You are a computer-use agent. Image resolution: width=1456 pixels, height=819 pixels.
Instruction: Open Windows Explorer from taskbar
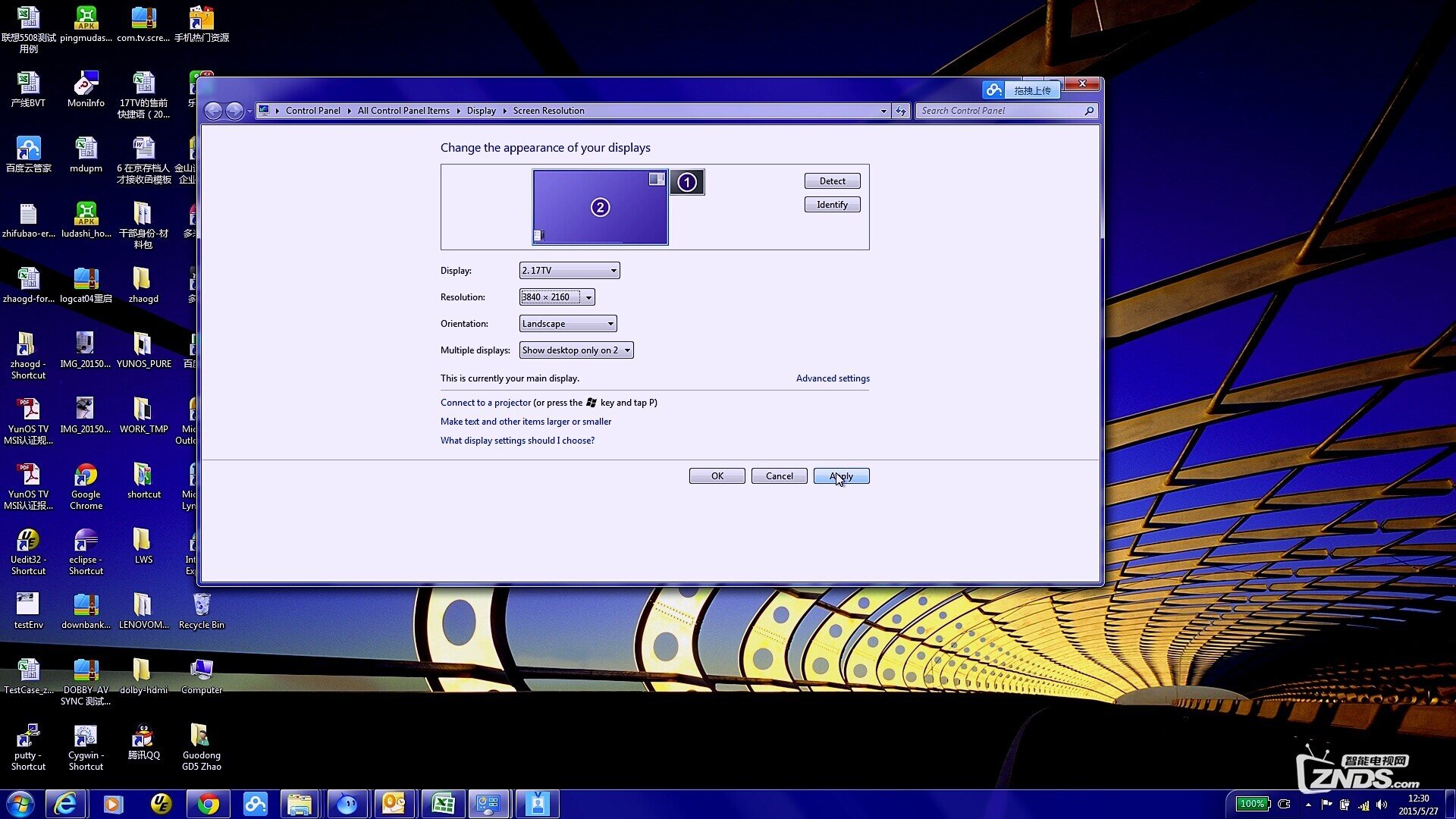pyautogui.click(x=300, y=804)
